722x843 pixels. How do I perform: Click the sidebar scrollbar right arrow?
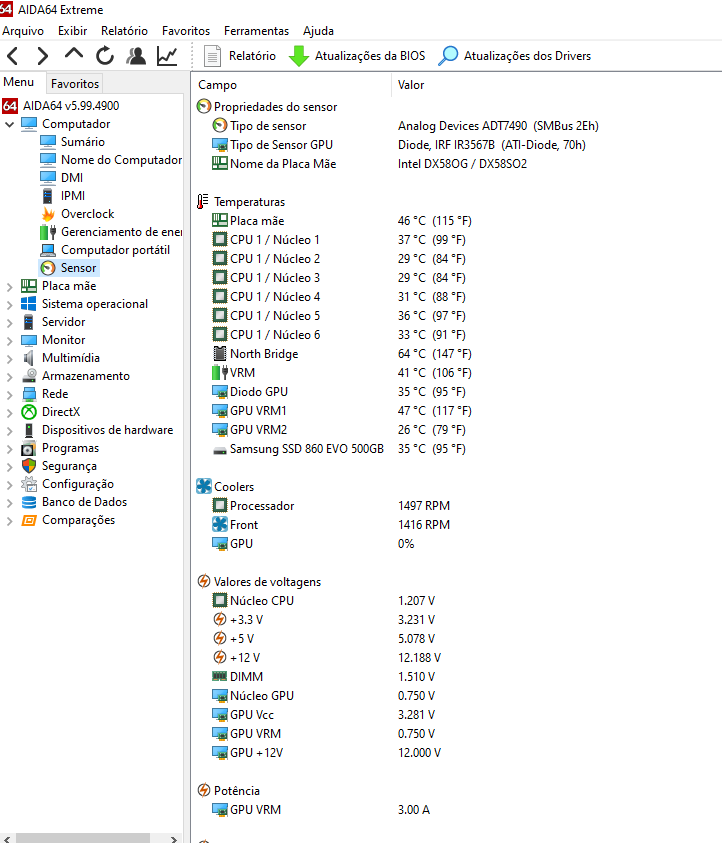pos(173,839)
